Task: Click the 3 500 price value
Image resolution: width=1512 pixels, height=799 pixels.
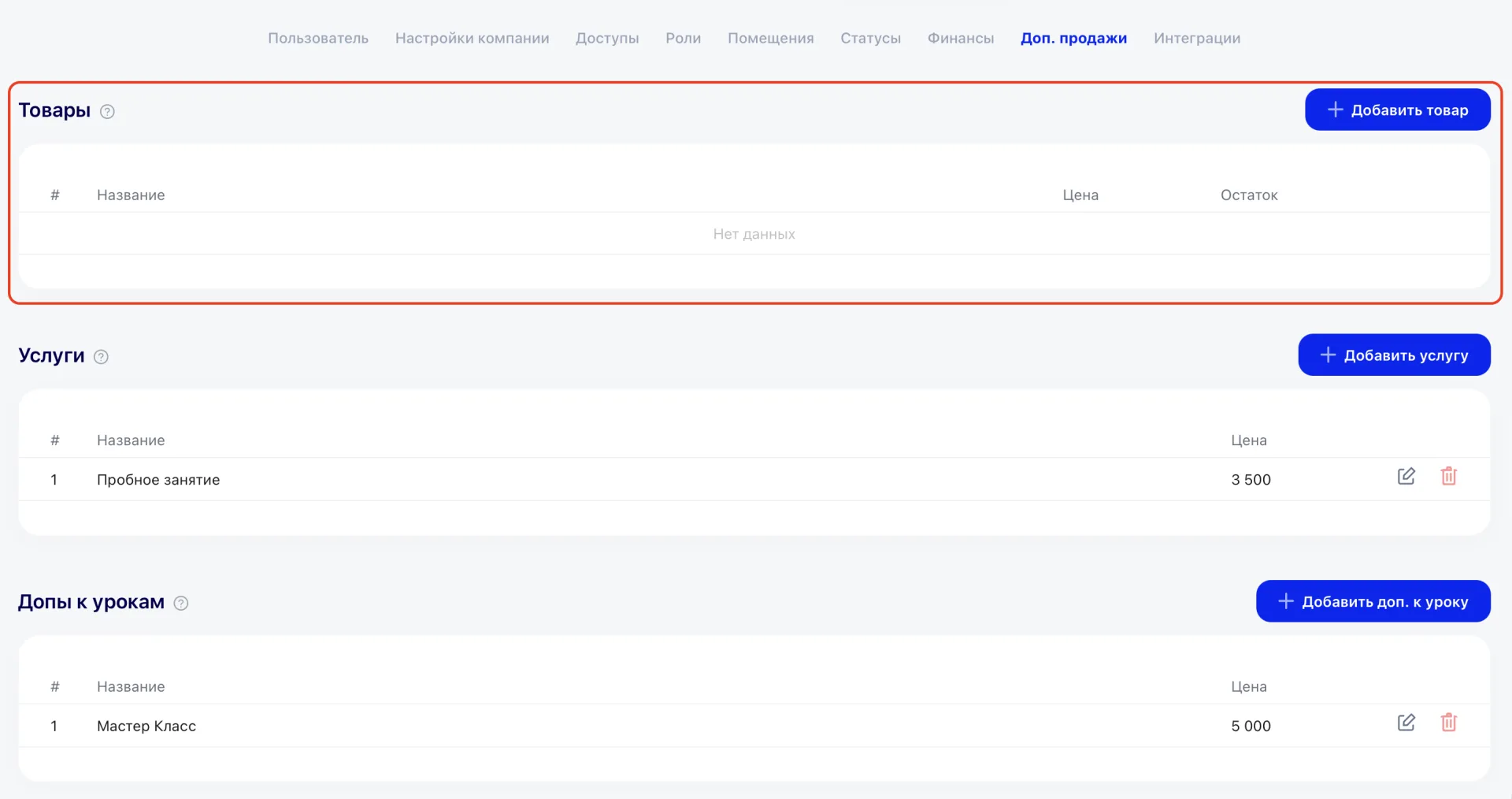Action: pyautogui.click(x=1251, y=480)
